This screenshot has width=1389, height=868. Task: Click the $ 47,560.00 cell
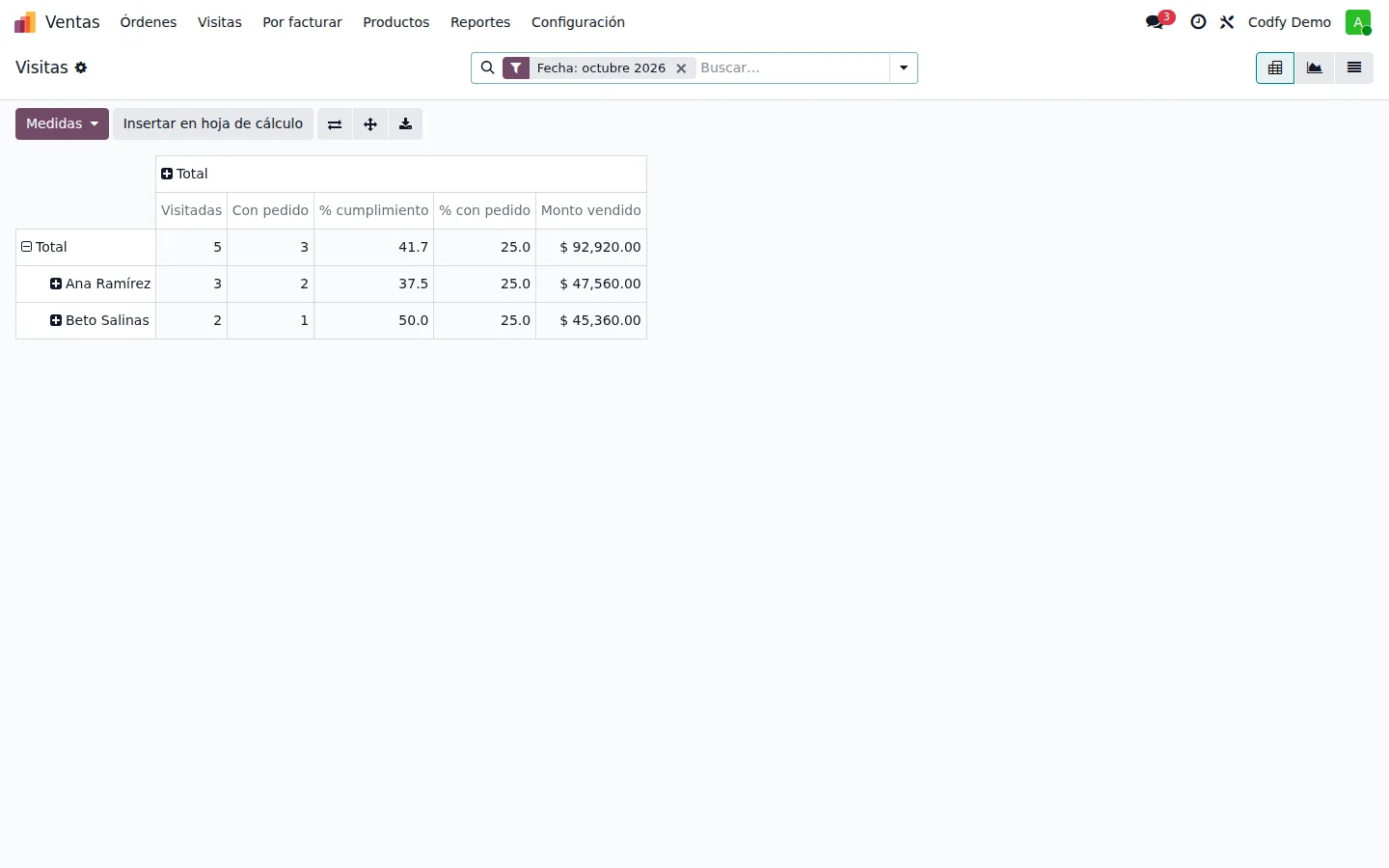pyautogui.click(x=591, y=284)
